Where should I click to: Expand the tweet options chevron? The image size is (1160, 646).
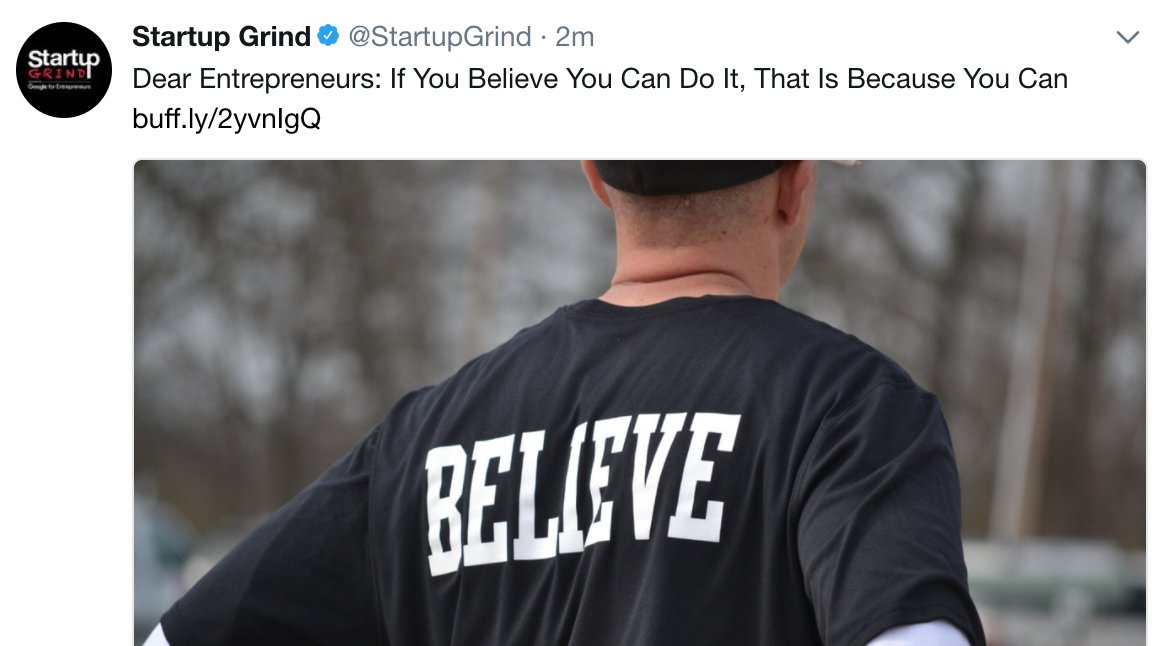click(x=1127, y=37)
